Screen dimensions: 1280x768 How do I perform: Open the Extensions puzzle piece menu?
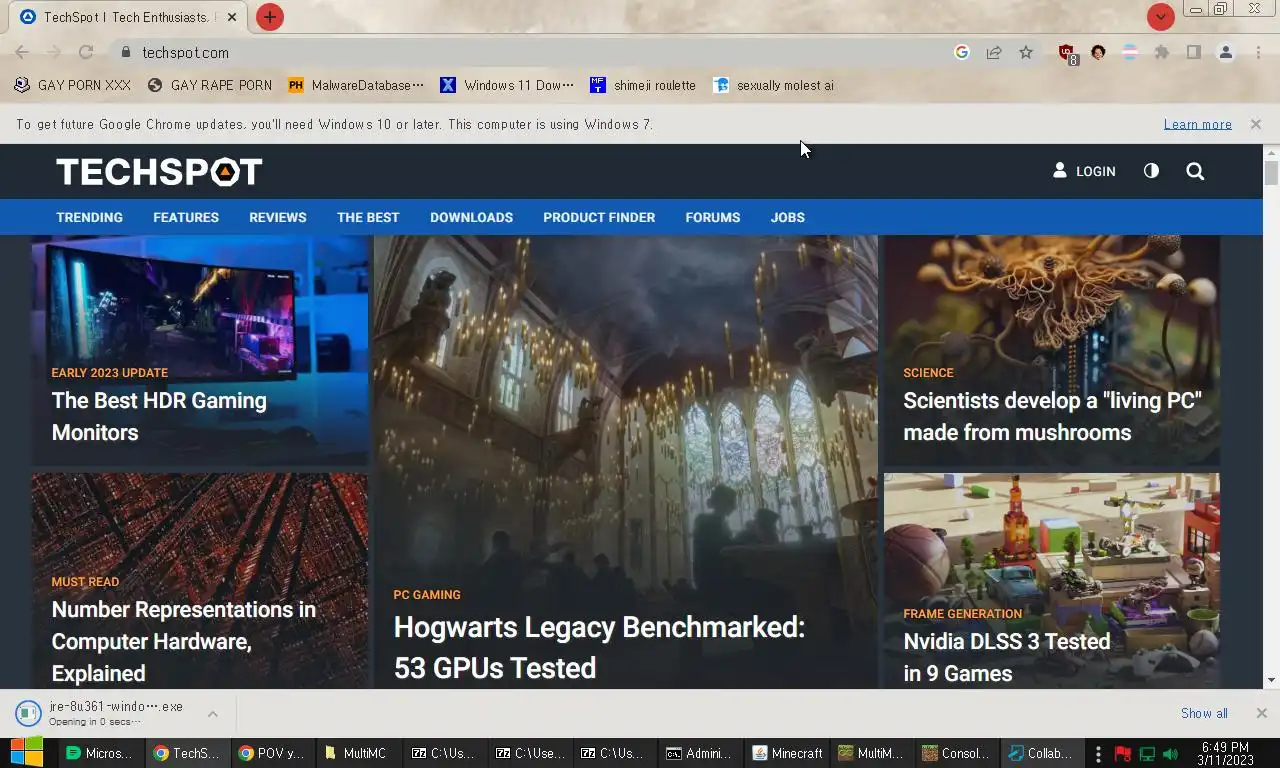(x=1161, y=52)
